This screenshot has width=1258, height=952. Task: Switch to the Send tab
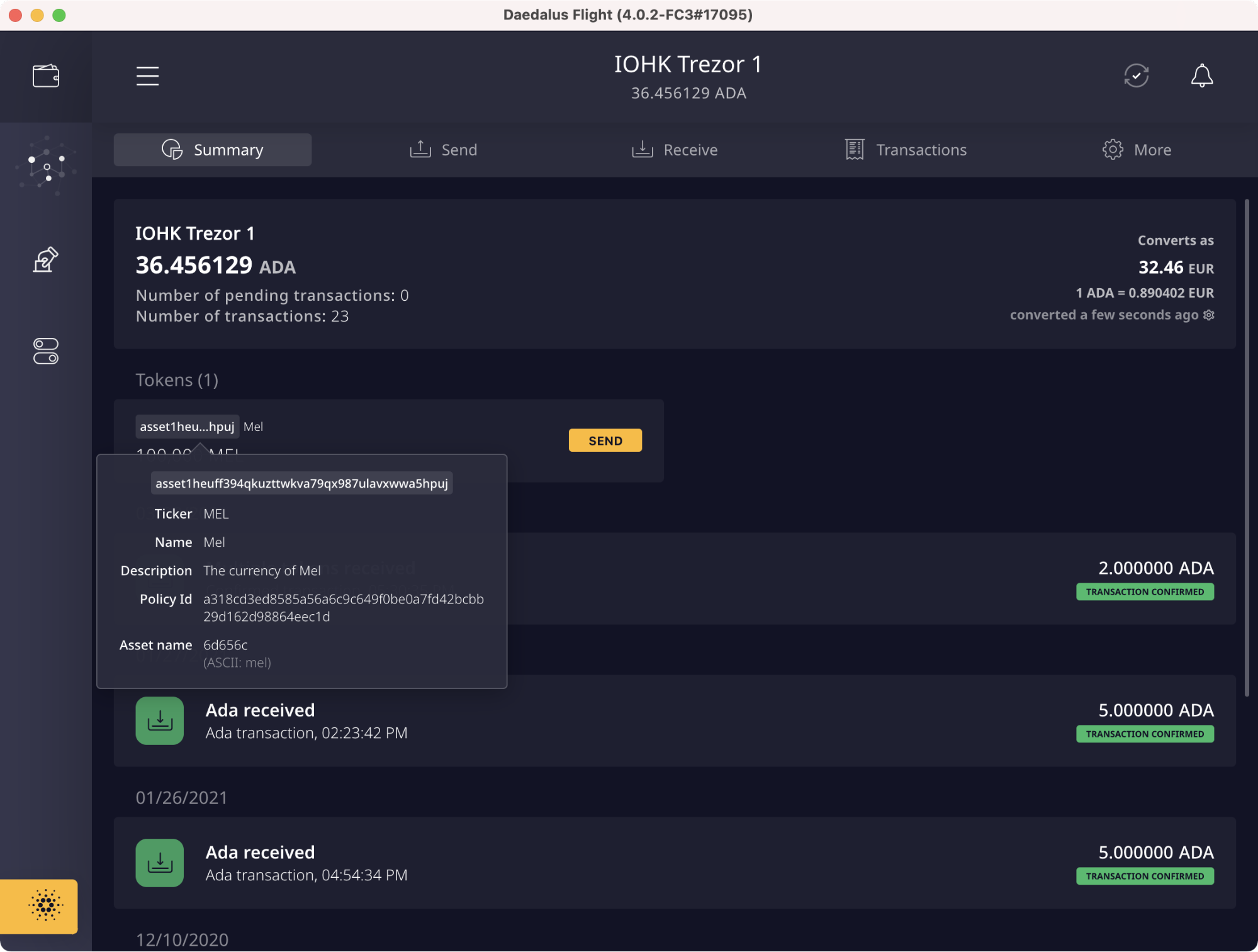coord(443,150)
